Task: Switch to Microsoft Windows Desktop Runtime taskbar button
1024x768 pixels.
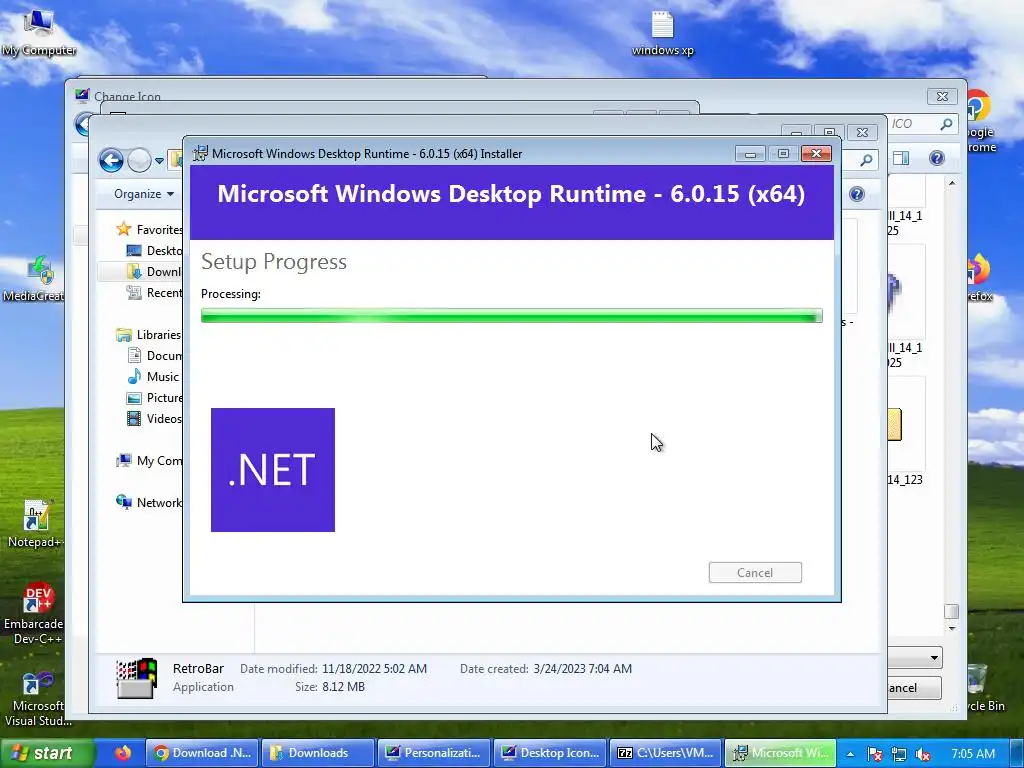Action: (781, 753)
